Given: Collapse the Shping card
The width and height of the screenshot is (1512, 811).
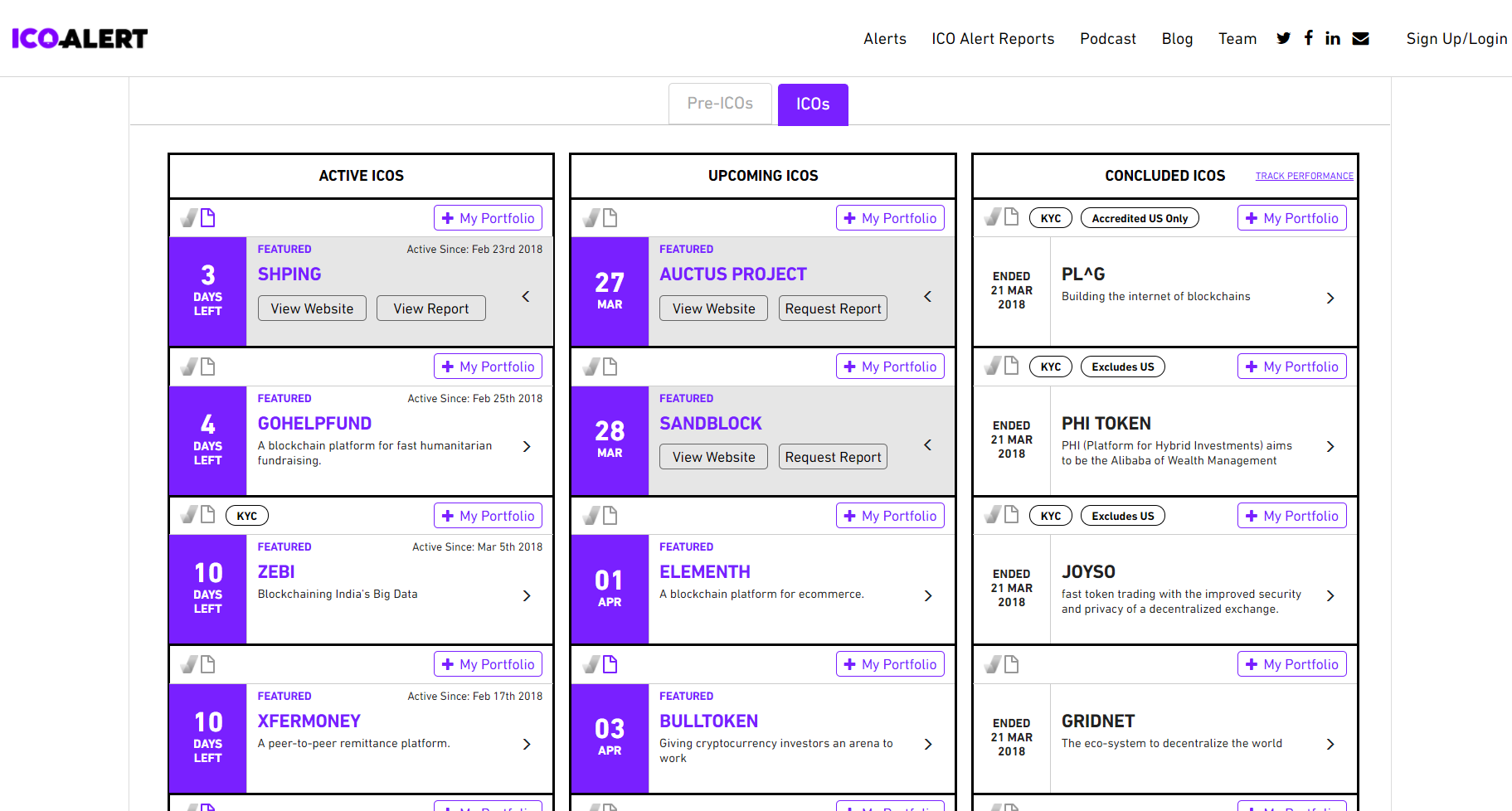Looking at the screenshot, I should [x=526, y=297].
